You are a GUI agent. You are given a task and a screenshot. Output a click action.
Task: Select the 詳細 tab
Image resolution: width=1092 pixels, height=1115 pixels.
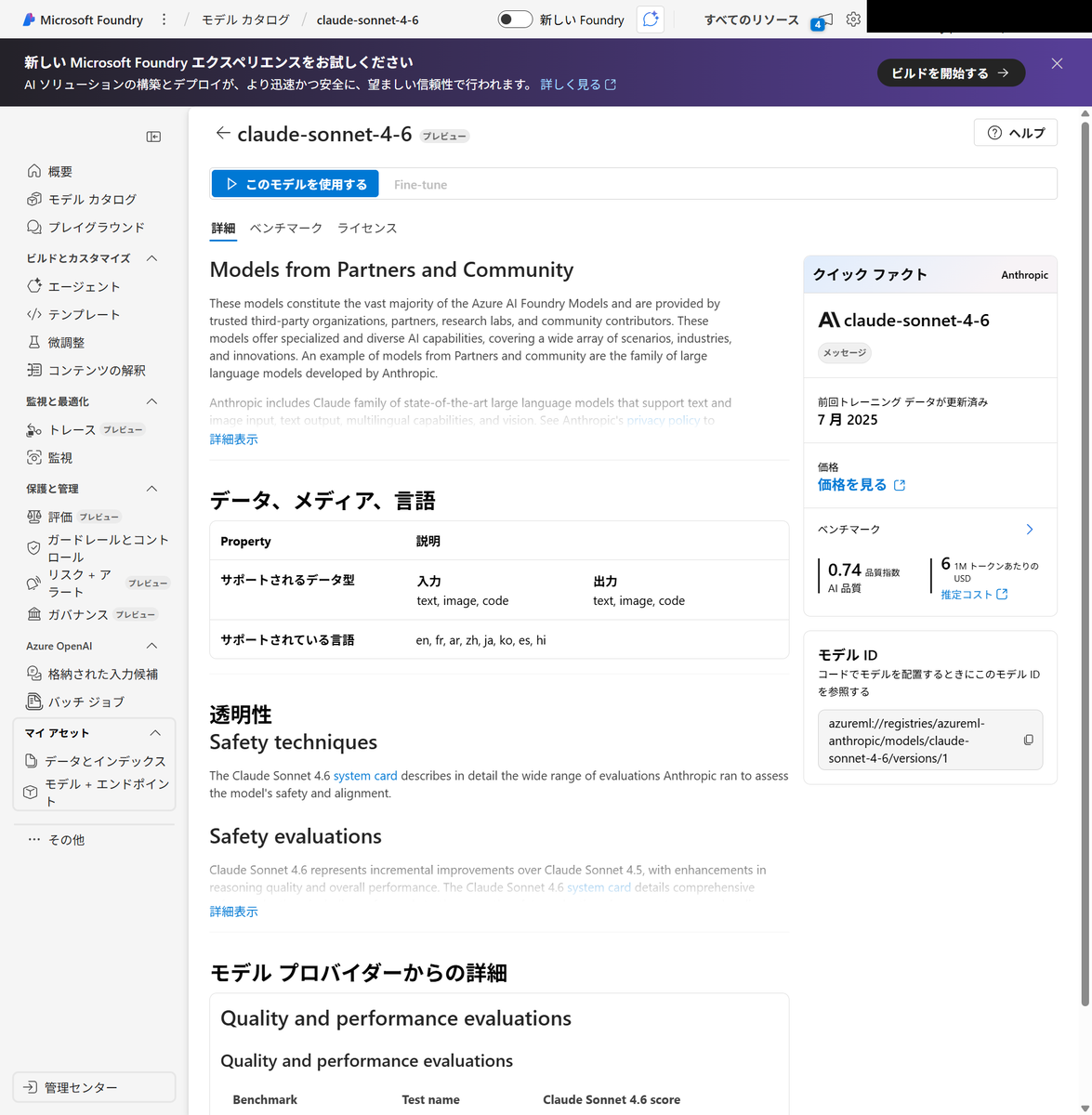click(223, 228)
